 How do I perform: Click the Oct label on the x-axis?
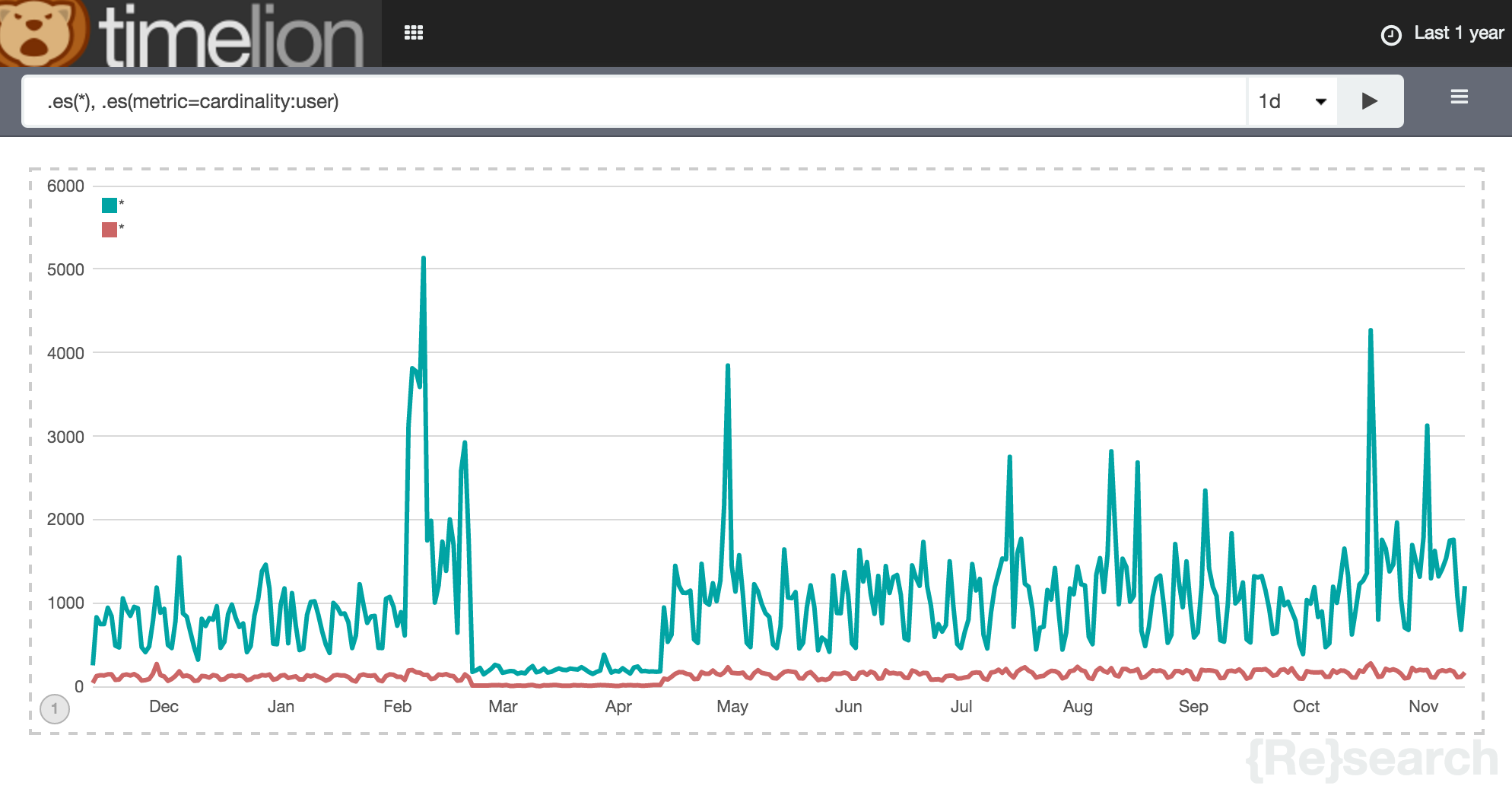pos(1306,706)
